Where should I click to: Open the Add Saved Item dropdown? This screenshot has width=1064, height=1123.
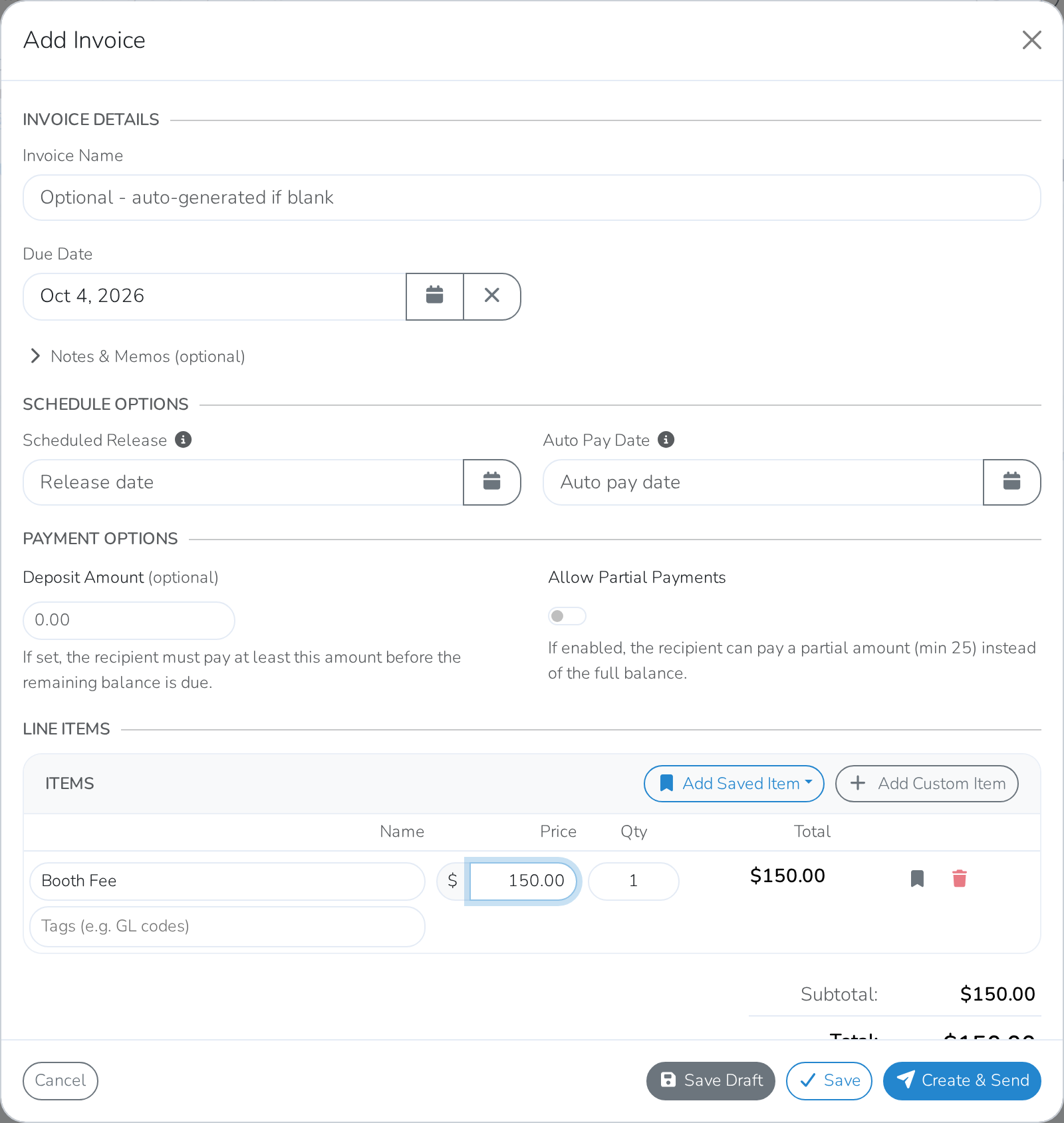tap(734, 784)
